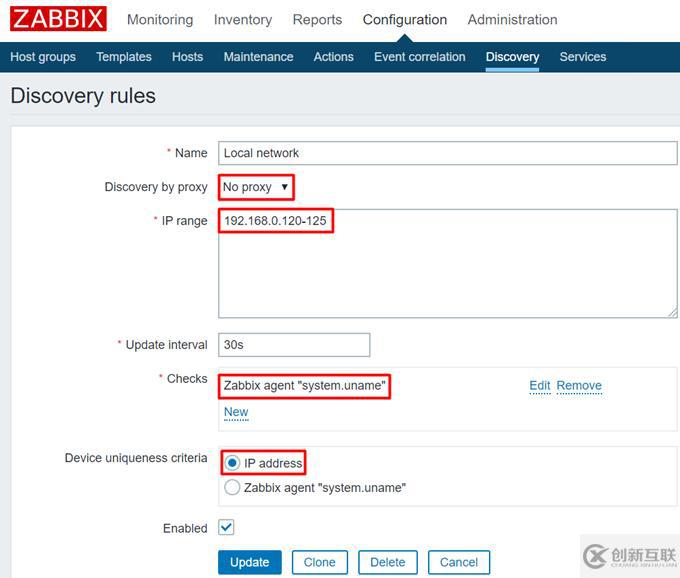
Task: Open the Inventory menu
Action: pyautogui.click(x=243, y=20)
